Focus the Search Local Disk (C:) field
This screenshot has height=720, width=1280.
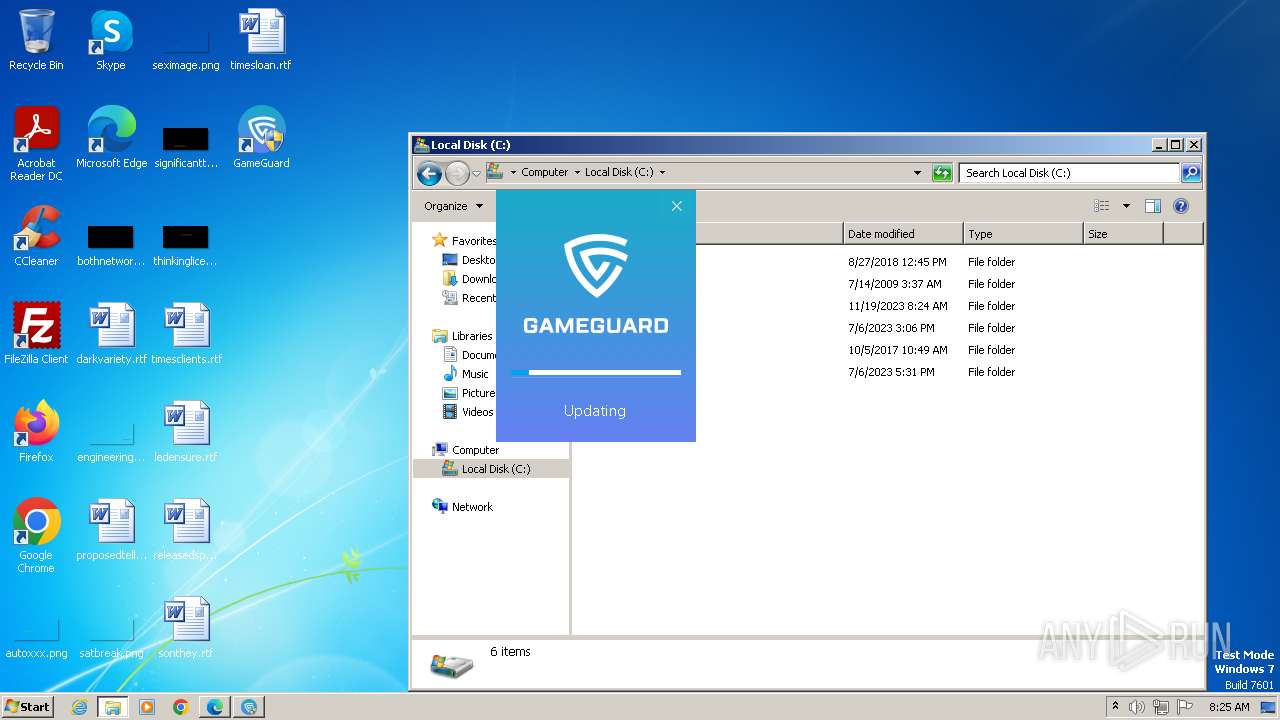pos(1069,173)
